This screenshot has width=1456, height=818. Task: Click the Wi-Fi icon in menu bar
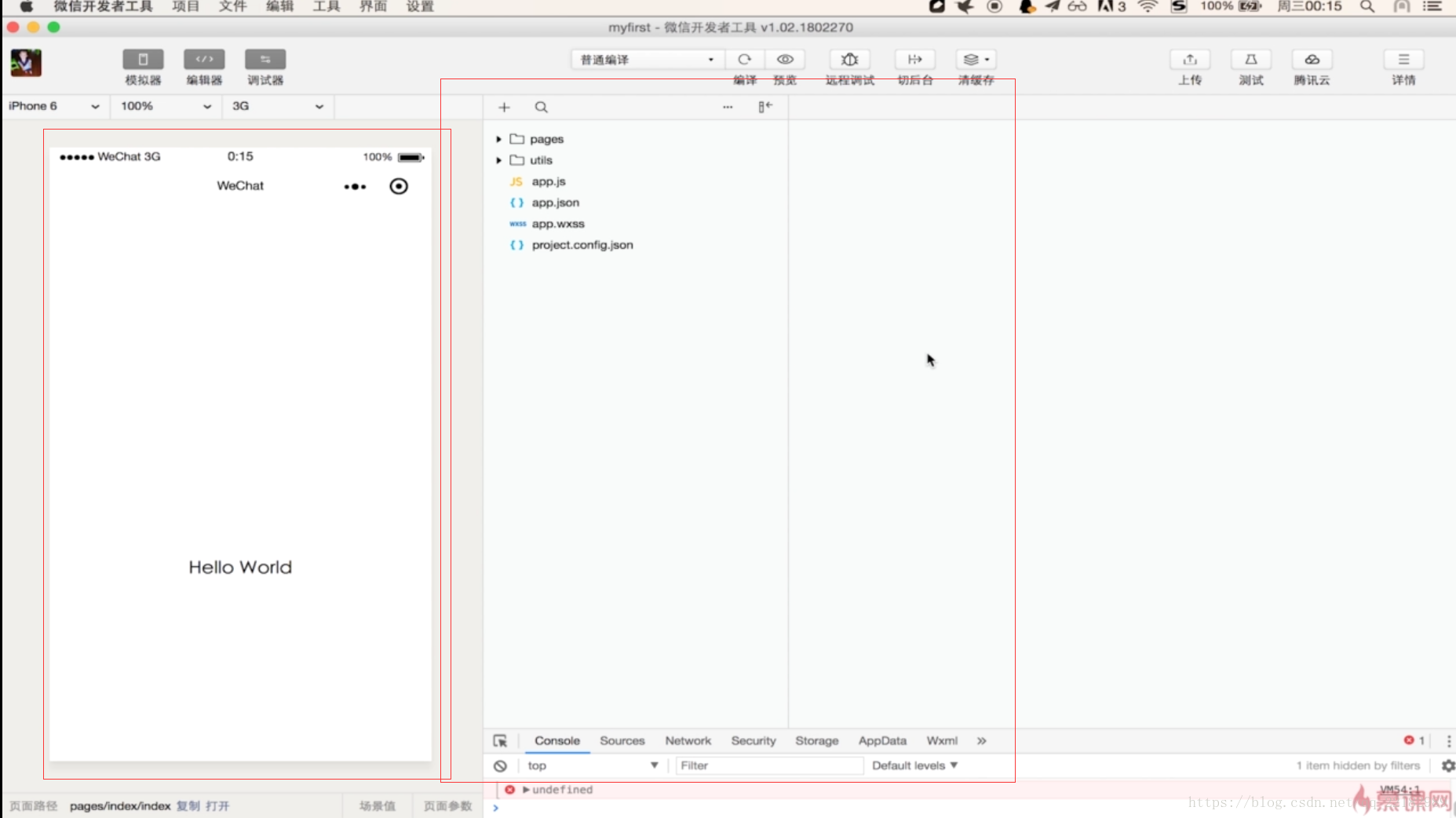[x=1148, y=6]
